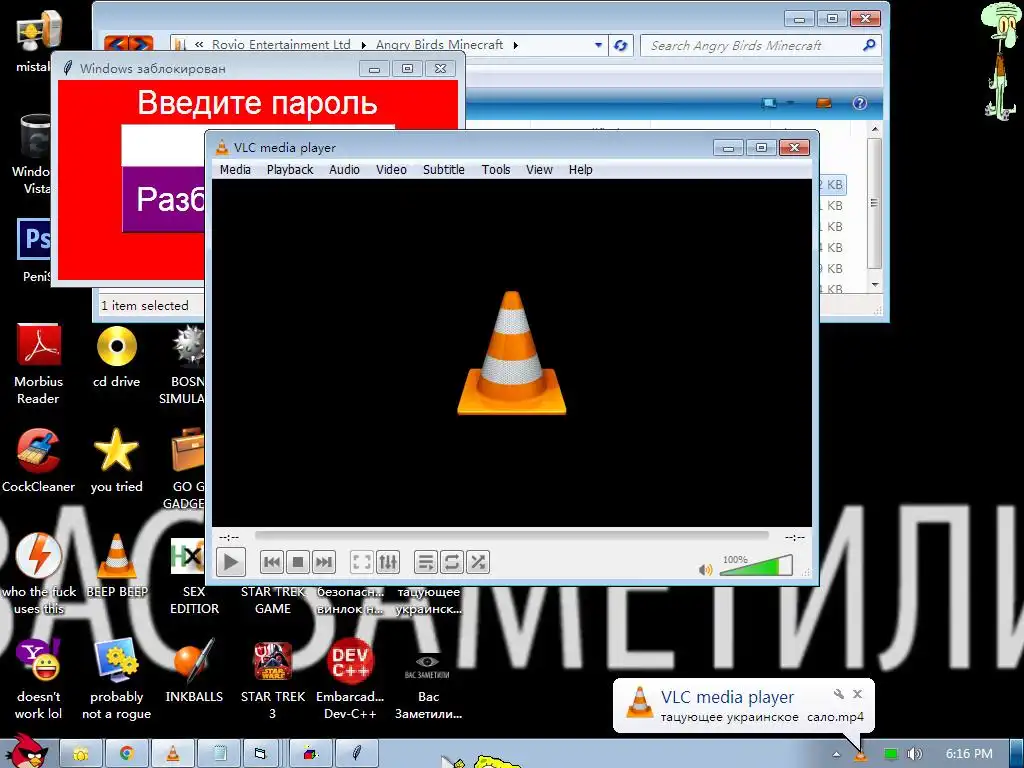The image size is (1024, 768).
Task: Toggle VLC fullscreen mode button
Action: pos(362,562)
